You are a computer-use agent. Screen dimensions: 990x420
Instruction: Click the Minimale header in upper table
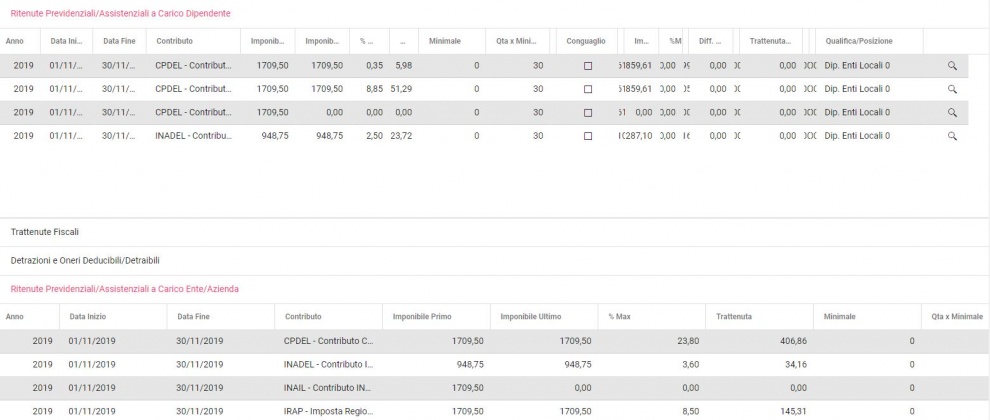pyautogui.click(x=444, y=41)
